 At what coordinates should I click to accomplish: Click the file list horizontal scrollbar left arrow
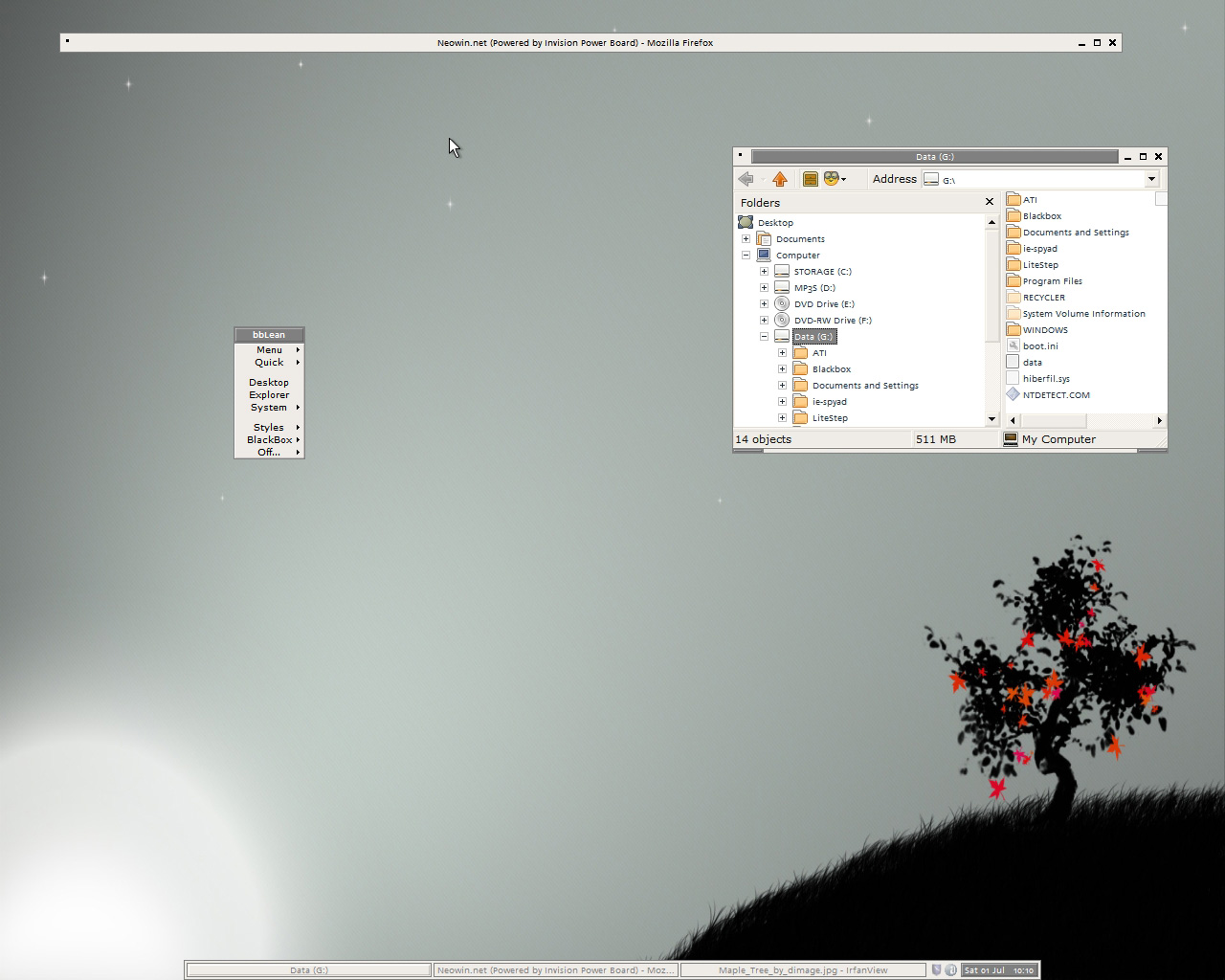click(x=1013, y=420)
